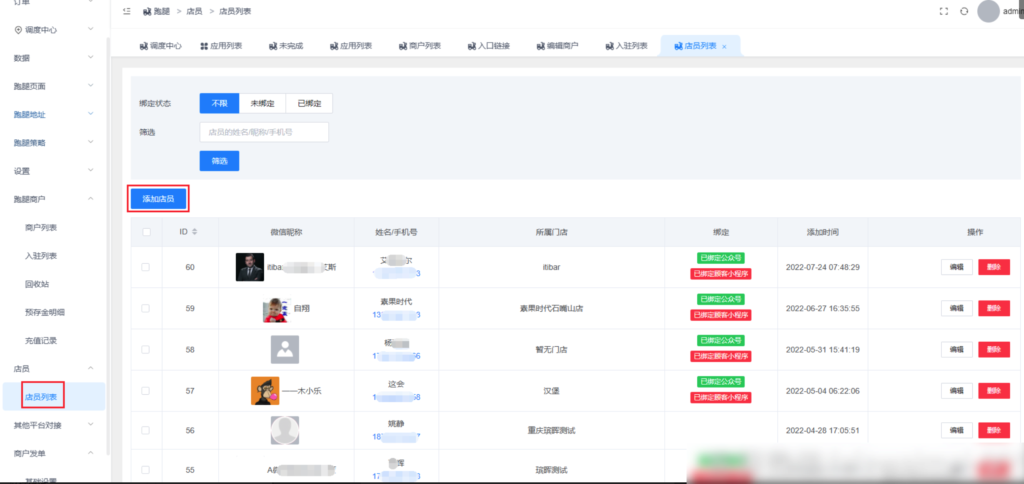Click the location pin icon beside 调度中心
The height and width of the screenshot is (484, 1024).
[18, 29]
